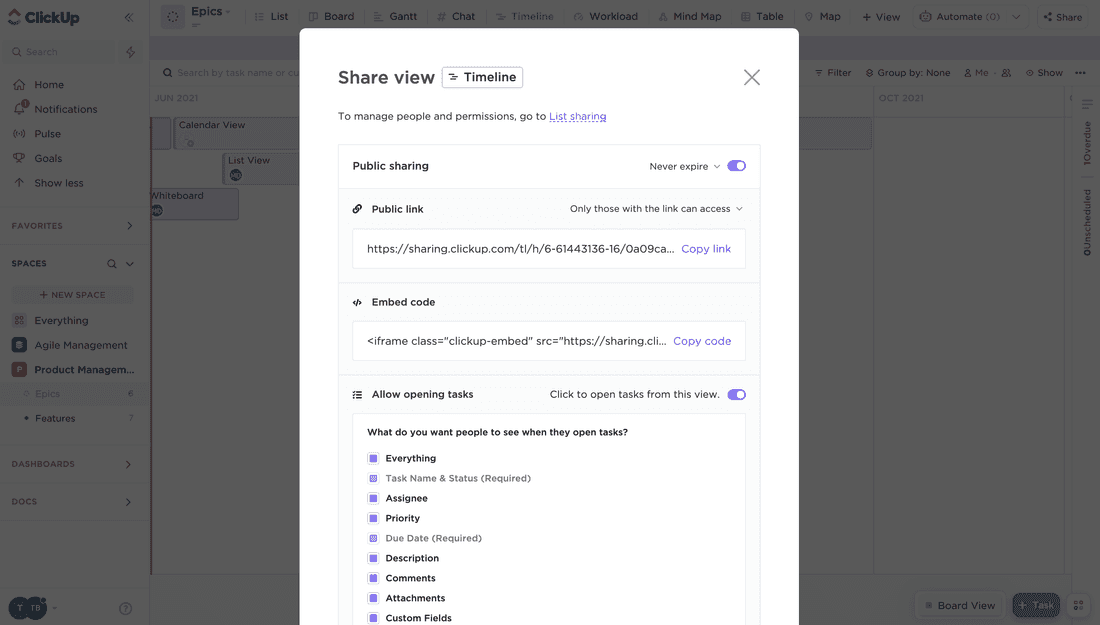Click the help question mark icon
Screen dimensions: 1100x625
[126, 608]
